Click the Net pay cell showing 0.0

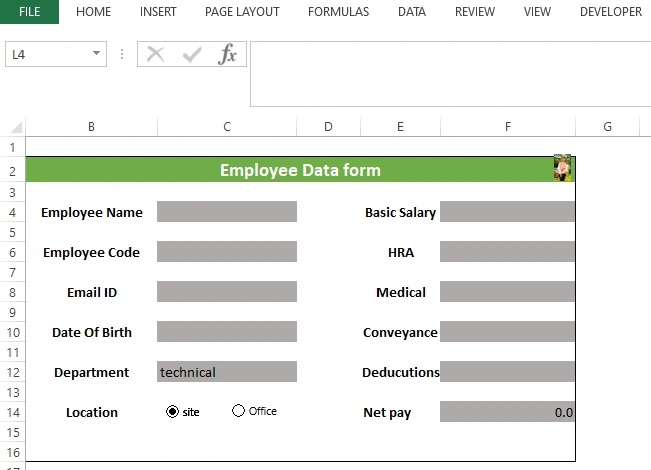tap(507, 411)
